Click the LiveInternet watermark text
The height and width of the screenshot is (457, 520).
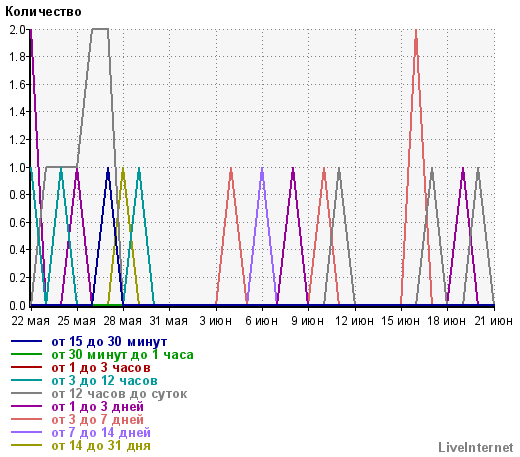point(476,447)
